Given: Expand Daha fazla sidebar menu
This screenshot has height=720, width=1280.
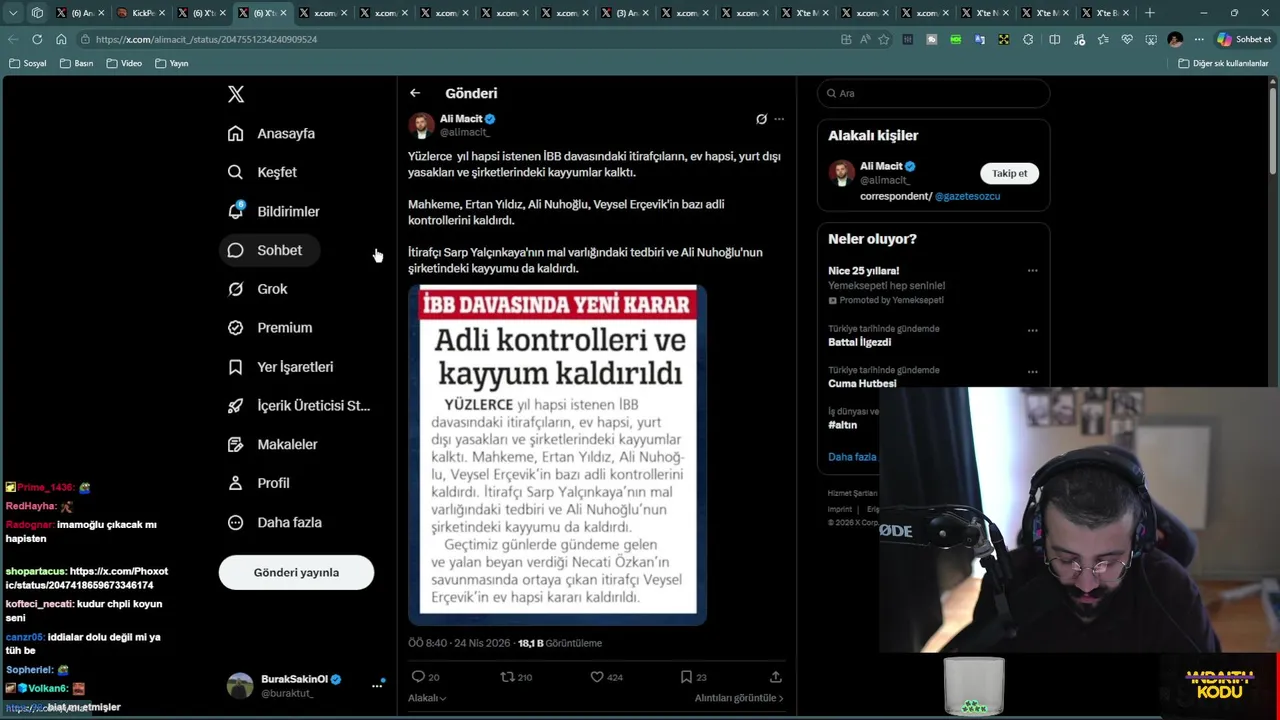Looking at the screenshot, I should point(275,522).
